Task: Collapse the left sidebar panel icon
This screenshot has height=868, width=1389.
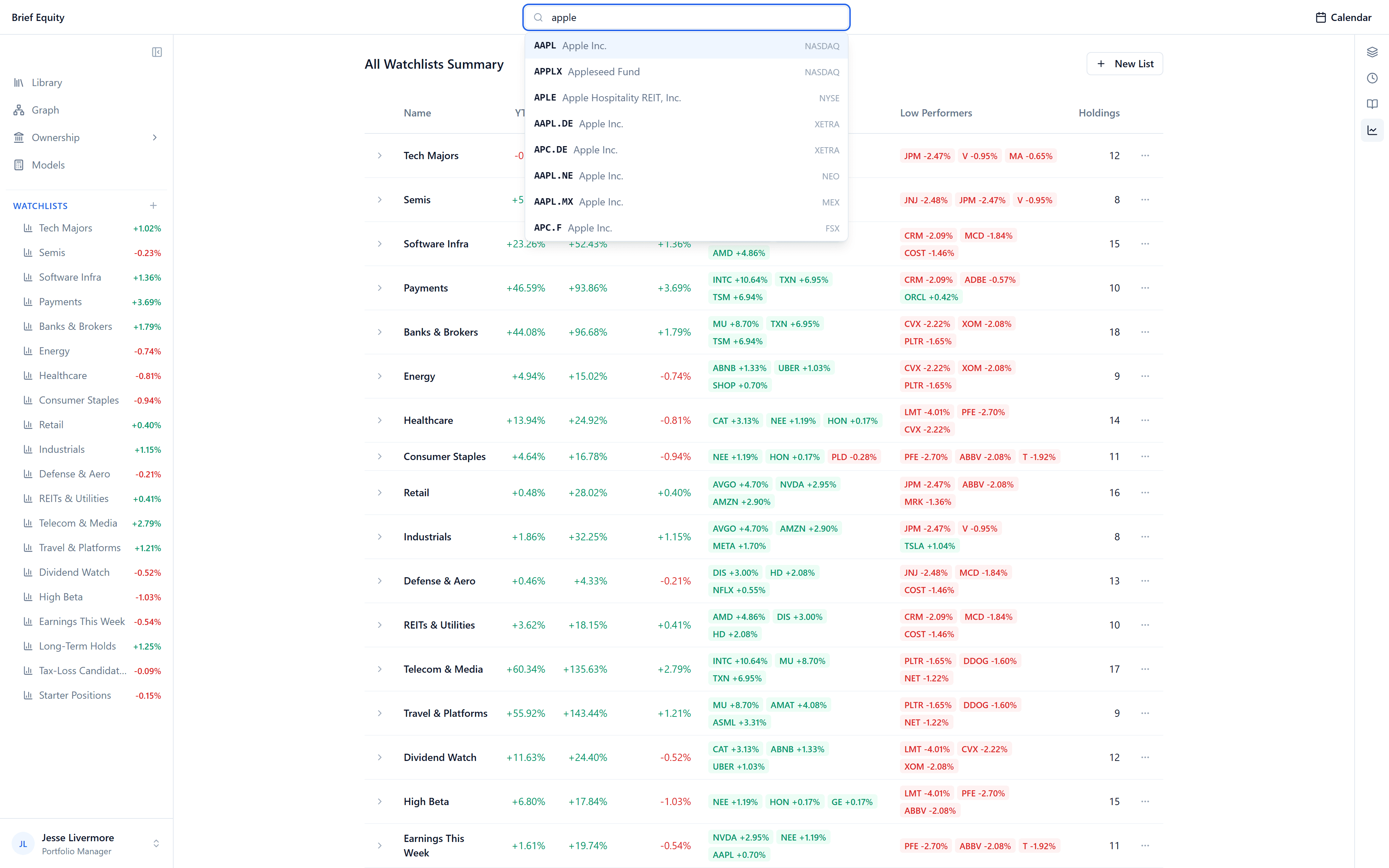Action: point(157,52)
